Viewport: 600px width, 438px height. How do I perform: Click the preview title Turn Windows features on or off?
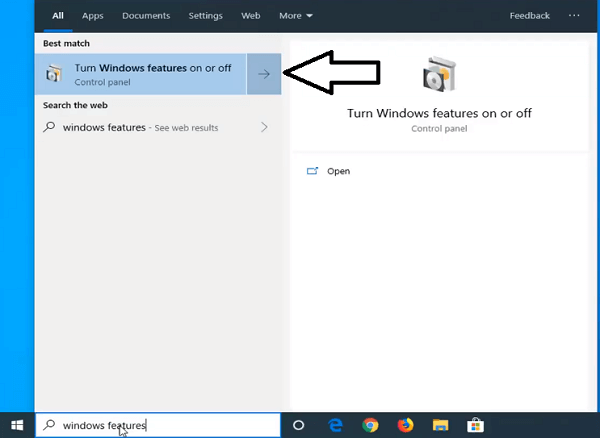pos(439,113)
